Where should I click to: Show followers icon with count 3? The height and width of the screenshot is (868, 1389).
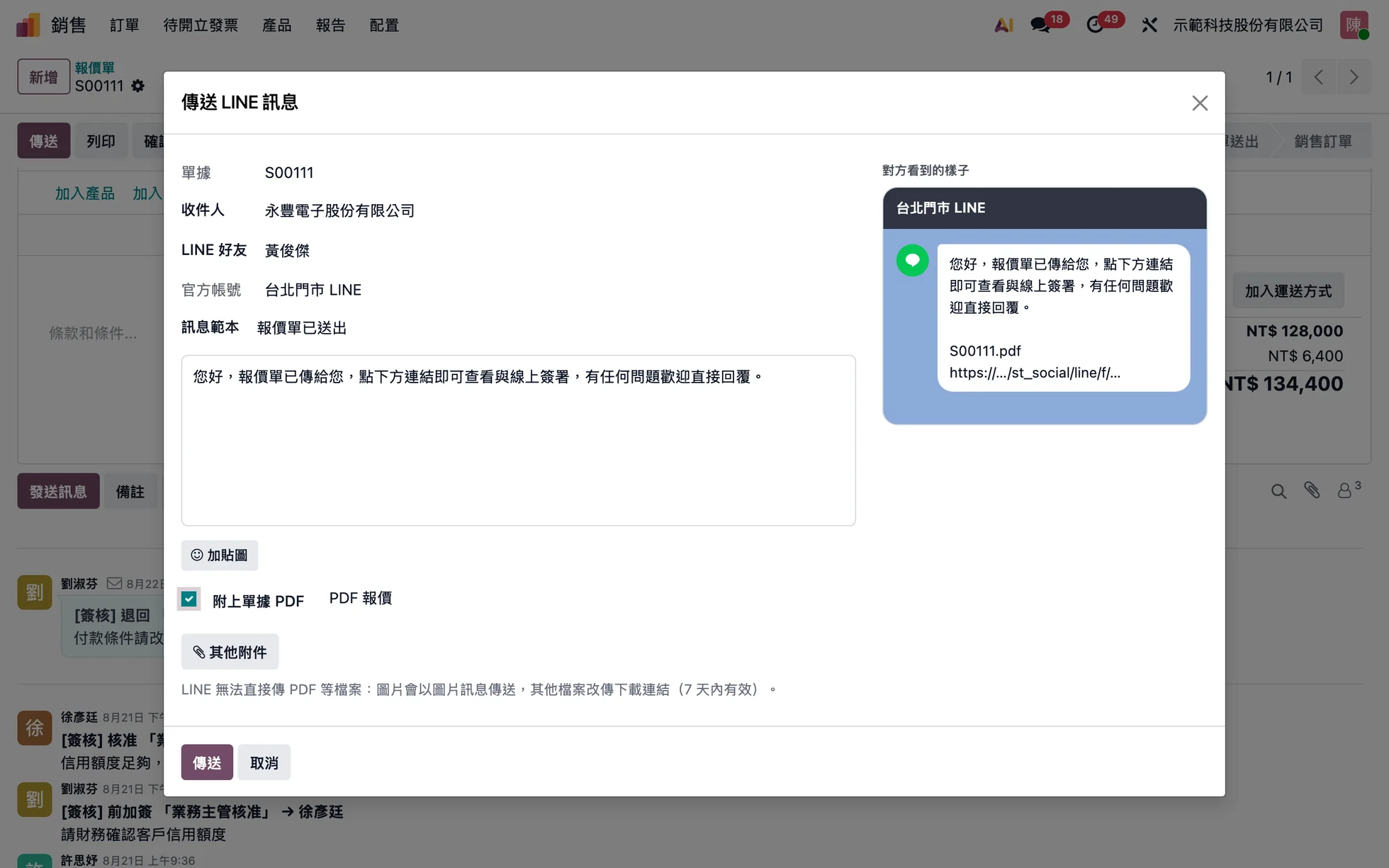coord(1349,490)
